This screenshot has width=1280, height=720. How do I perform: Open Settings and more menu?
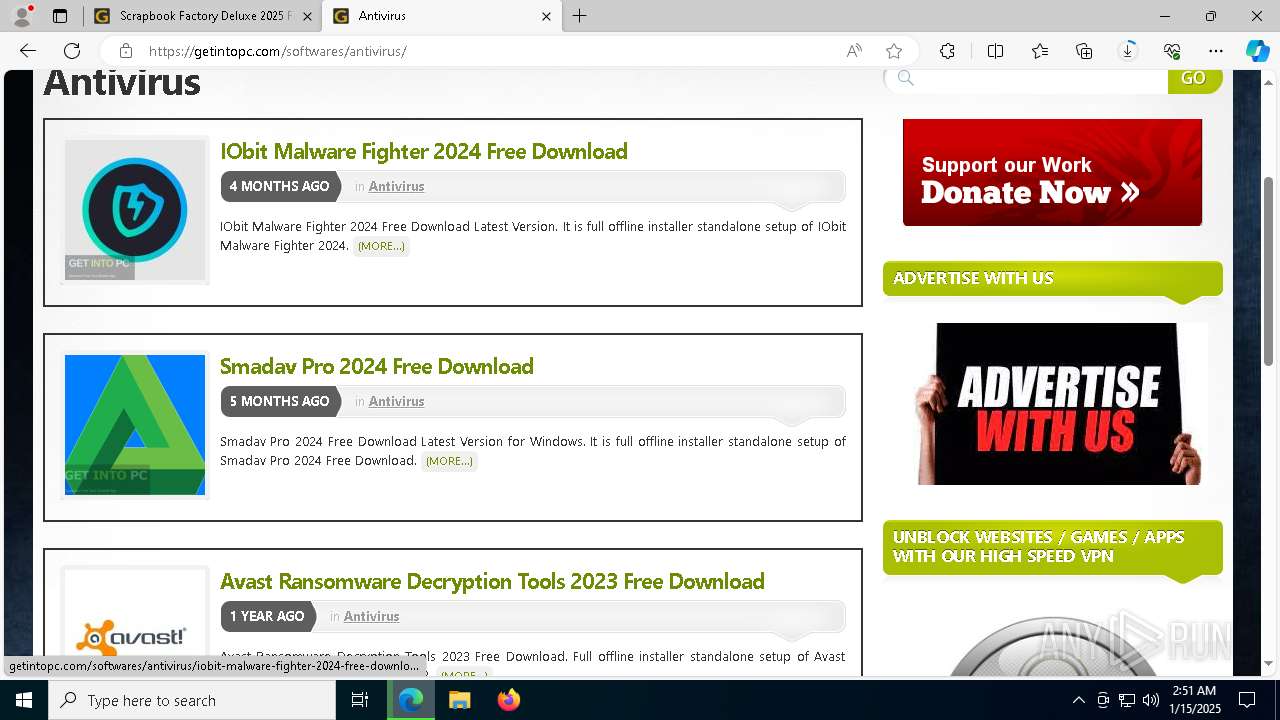(1216, 51)
